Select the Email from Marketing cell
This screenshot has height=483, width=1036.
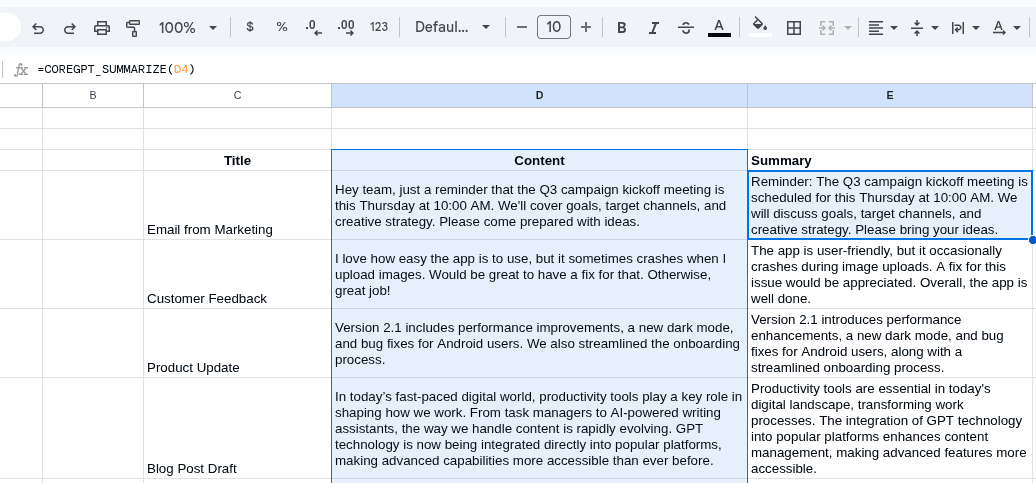tap(237, 205)
